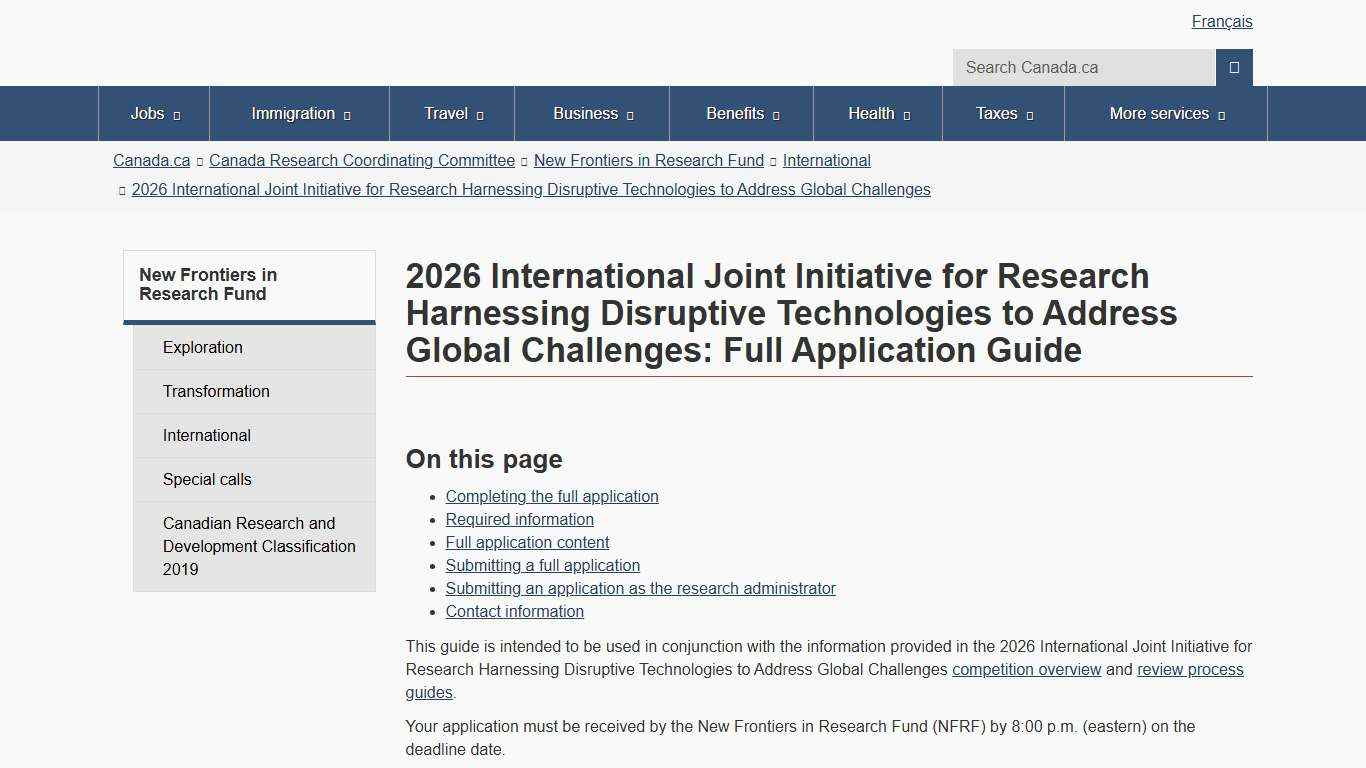Open the competition overview link
1366x768 pixels.
click(1027, 669)
